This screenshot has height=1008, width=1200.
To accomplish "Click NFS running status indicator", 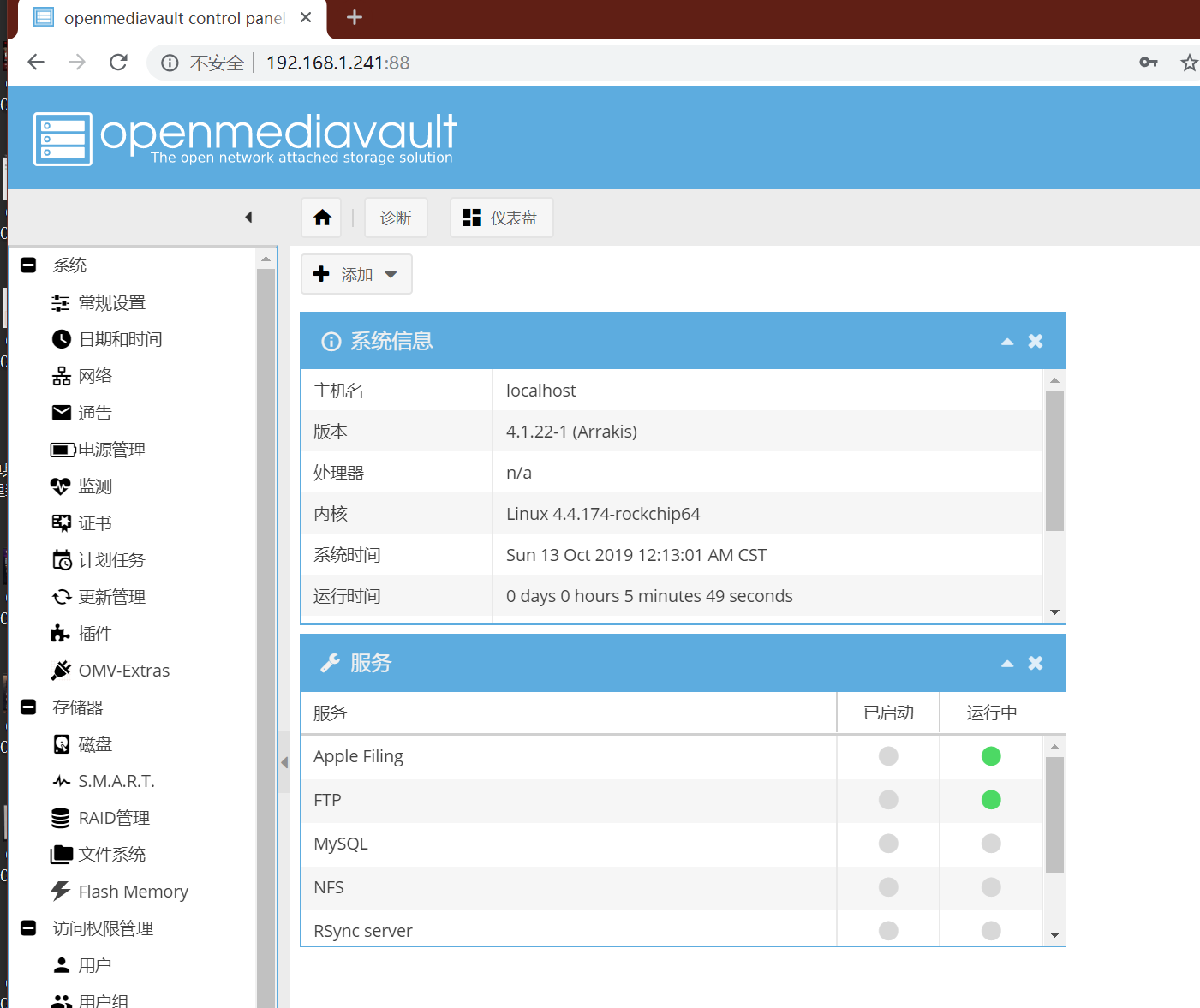I will click(x=991, y=887).
